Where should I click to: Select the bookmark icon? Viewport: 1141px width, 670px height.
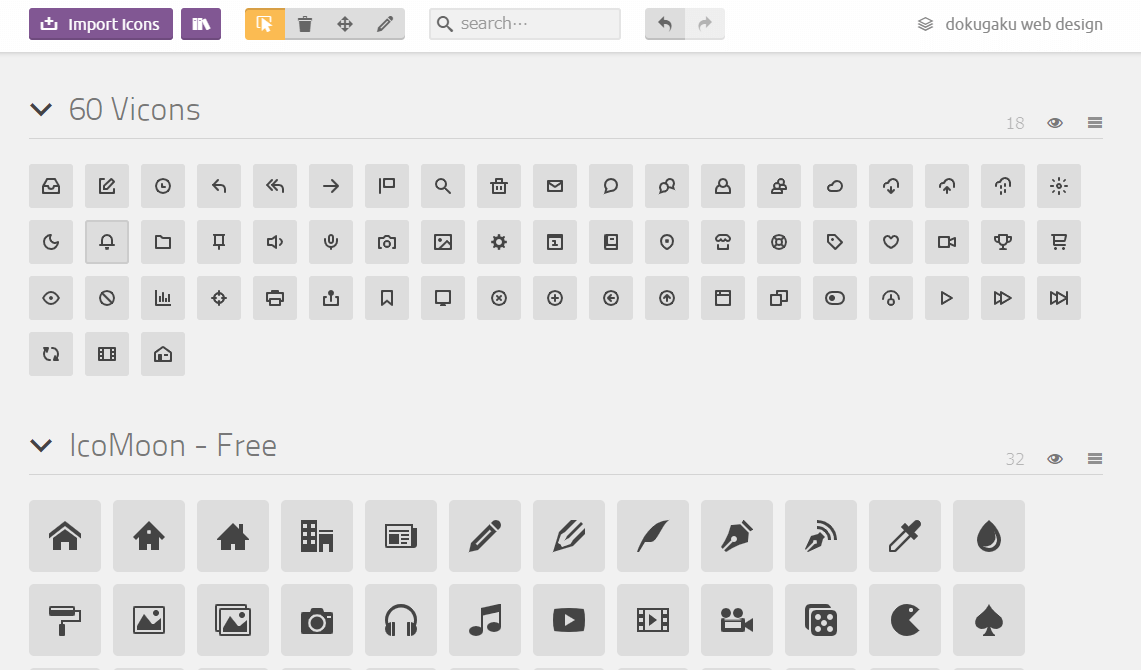click(x=387, y=298)
